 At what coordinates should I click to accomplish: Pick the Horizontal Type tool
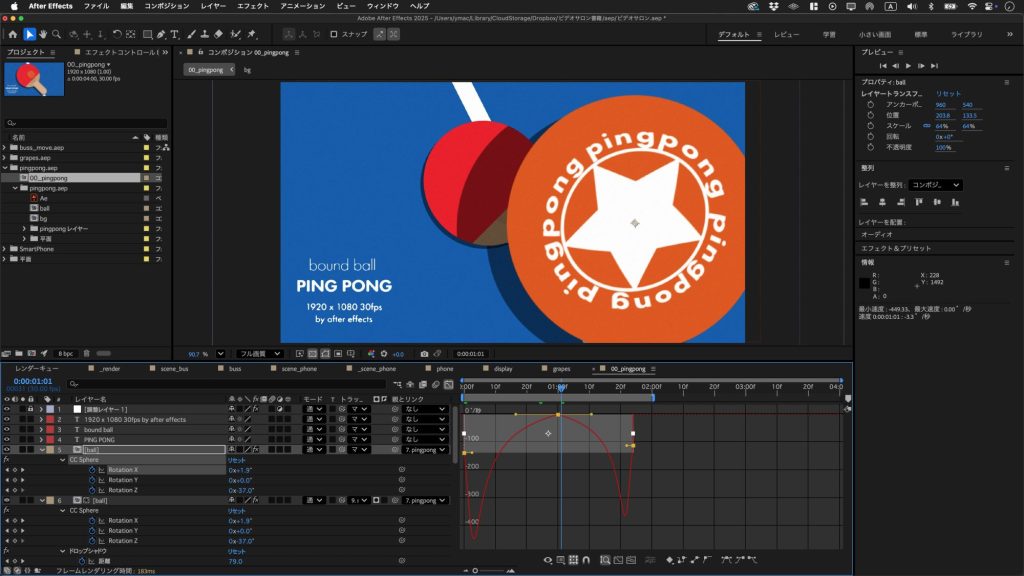[176, 34]
